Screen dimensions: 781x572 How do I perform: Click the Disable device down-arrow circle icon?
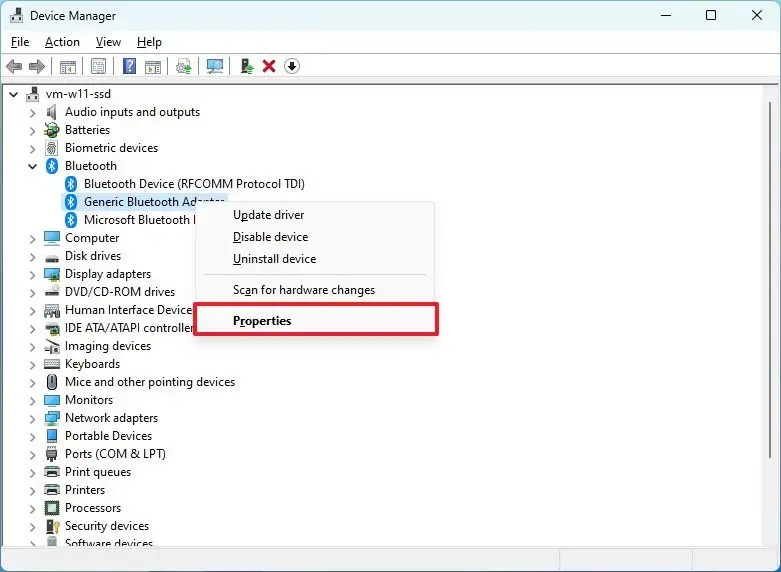(x=292, y=66)
